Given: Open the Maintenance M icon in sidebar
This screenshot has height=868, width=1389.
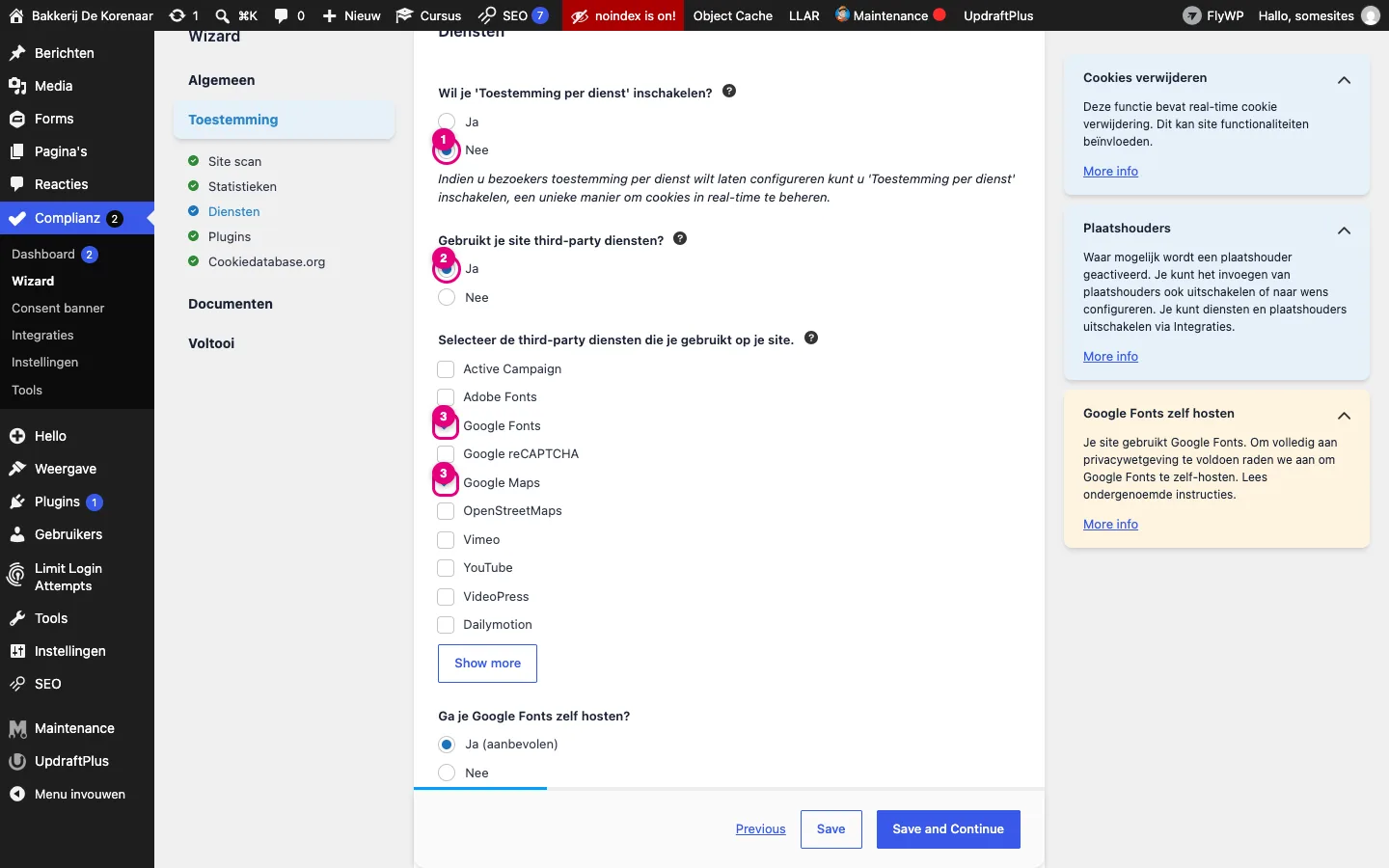Looking at the screenshot, I should (x=17, y=728).
